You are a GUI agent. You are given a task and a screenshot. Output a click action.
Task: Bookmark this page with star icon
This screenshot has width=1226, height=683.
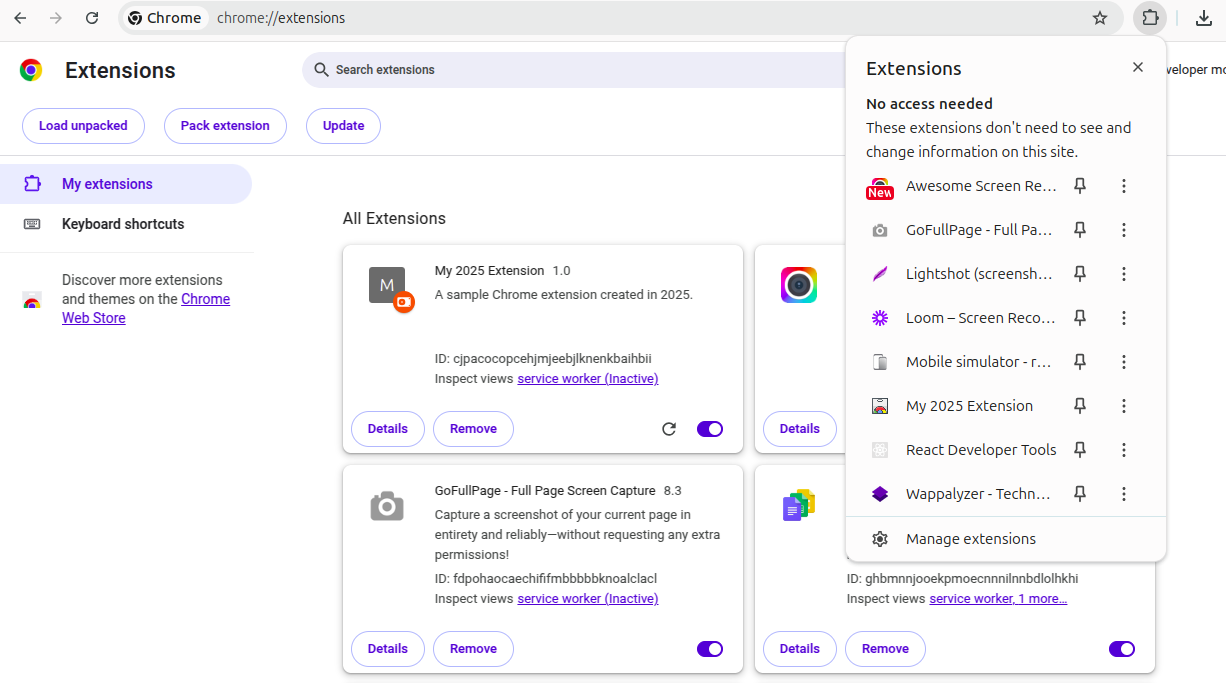click(x=1100, y=18)
